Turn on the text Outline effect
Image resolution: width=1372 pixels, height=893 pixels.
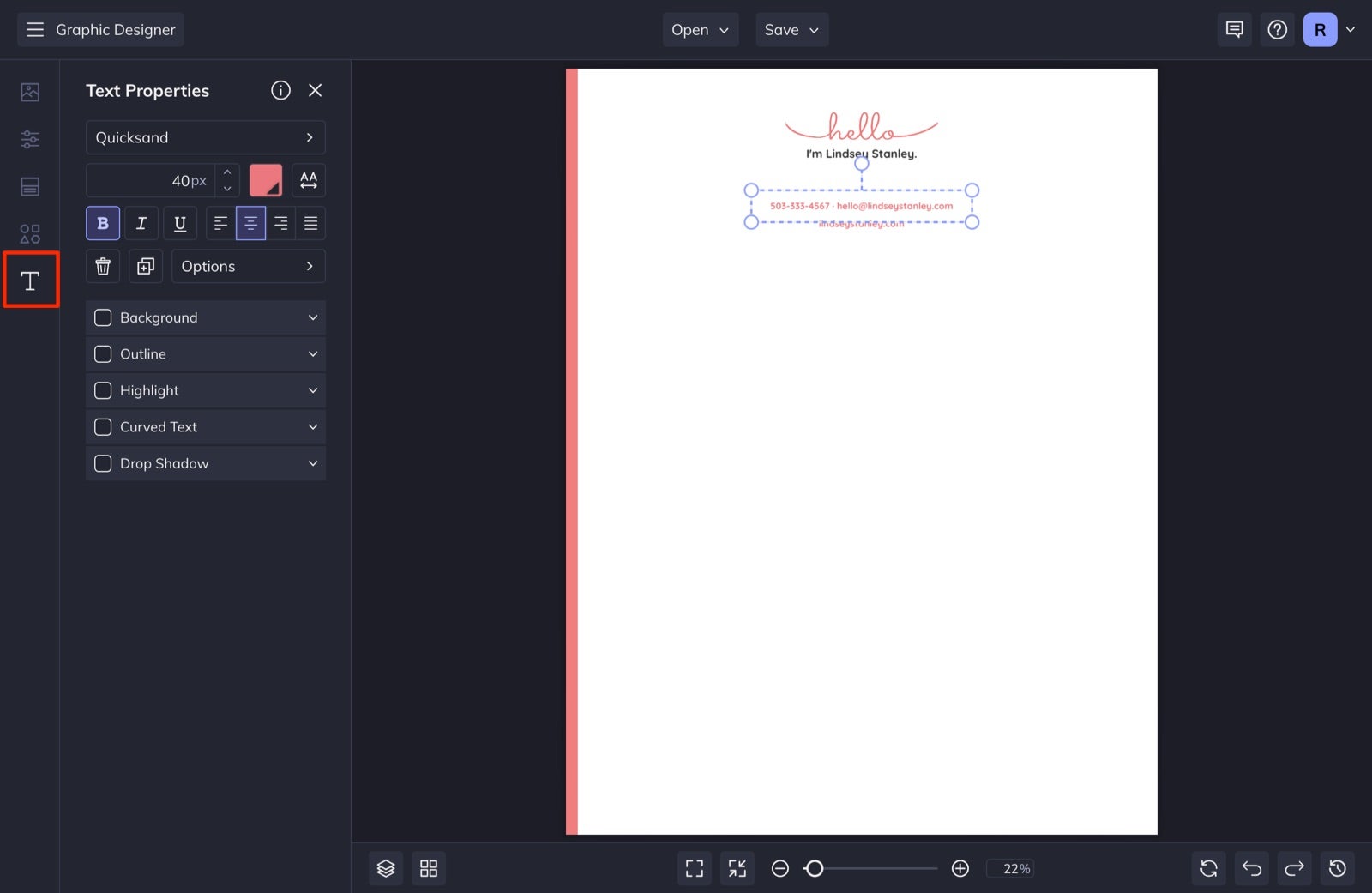click(x=103, y=353)
